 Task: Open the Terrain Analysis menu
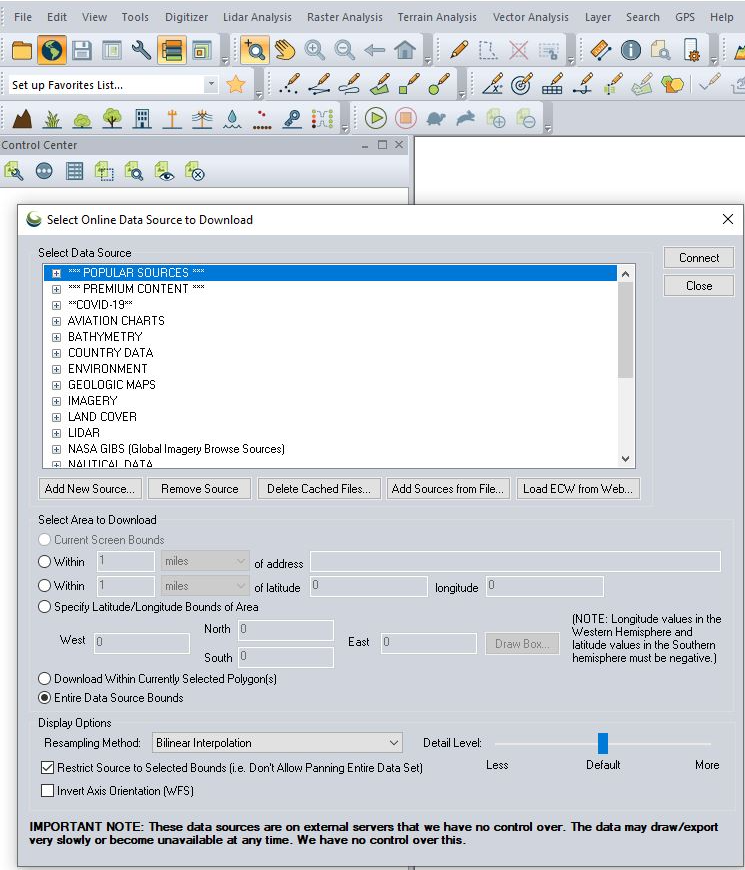pyautogui.click(x=437, y=17)
